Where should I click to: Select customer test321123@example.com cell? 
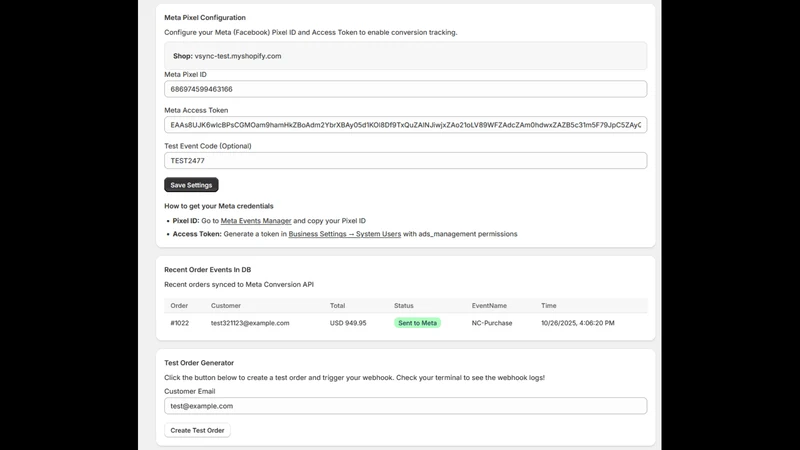pyautogui.click(x=250, y=323)
